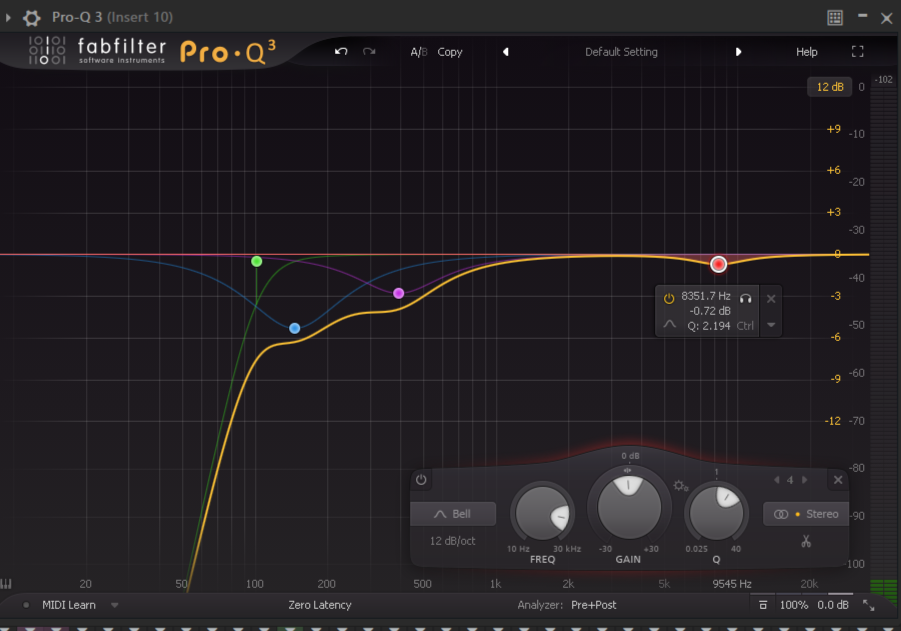Load the next preset arrow

point(738,52)
